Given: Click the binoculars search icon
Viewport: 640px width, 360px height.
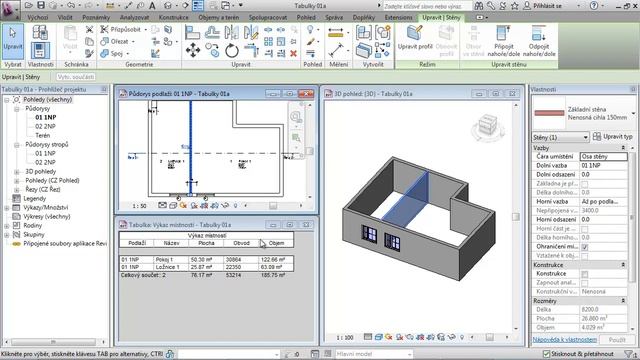Looking at the screenshot, I should click(x=479, y=6).
